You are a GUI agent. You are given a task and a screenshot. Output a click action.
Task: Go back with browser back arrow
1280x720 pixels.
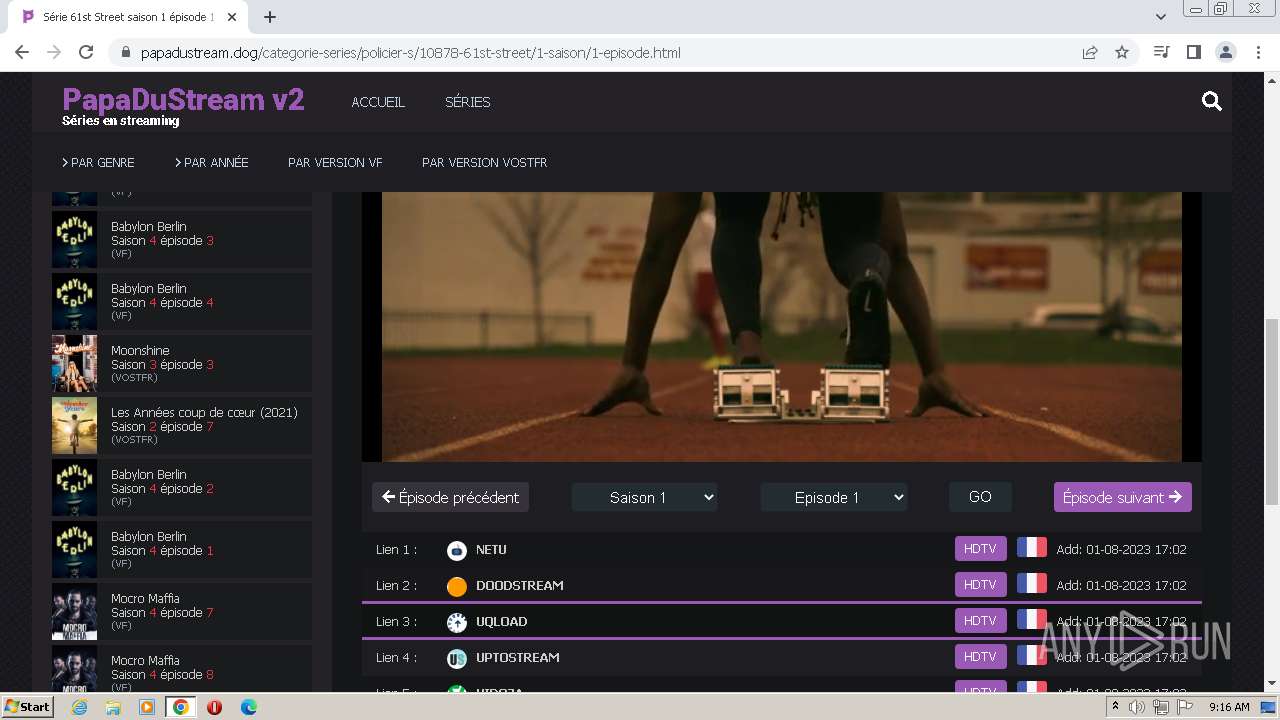pyautogui.click(x=22, y=52)
